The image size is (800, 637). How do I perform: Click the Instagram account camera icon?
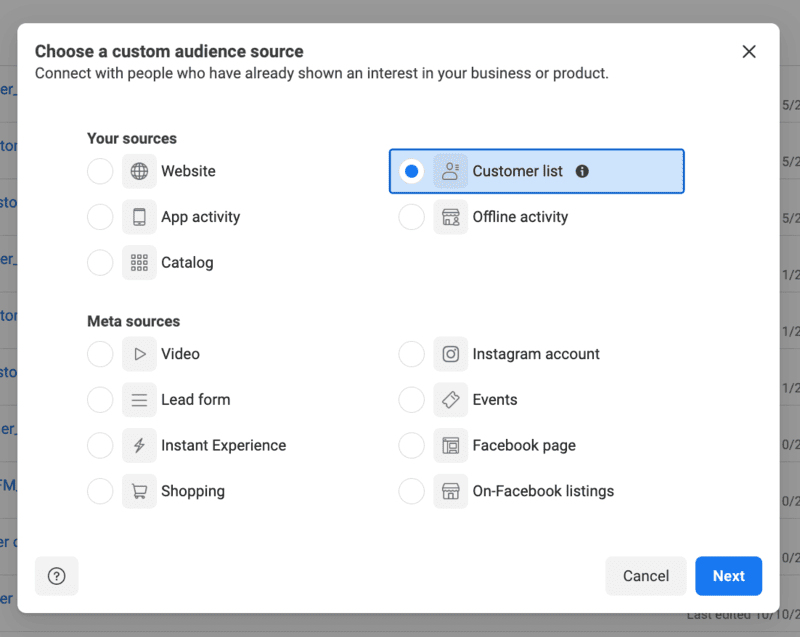tap(451, 354)
